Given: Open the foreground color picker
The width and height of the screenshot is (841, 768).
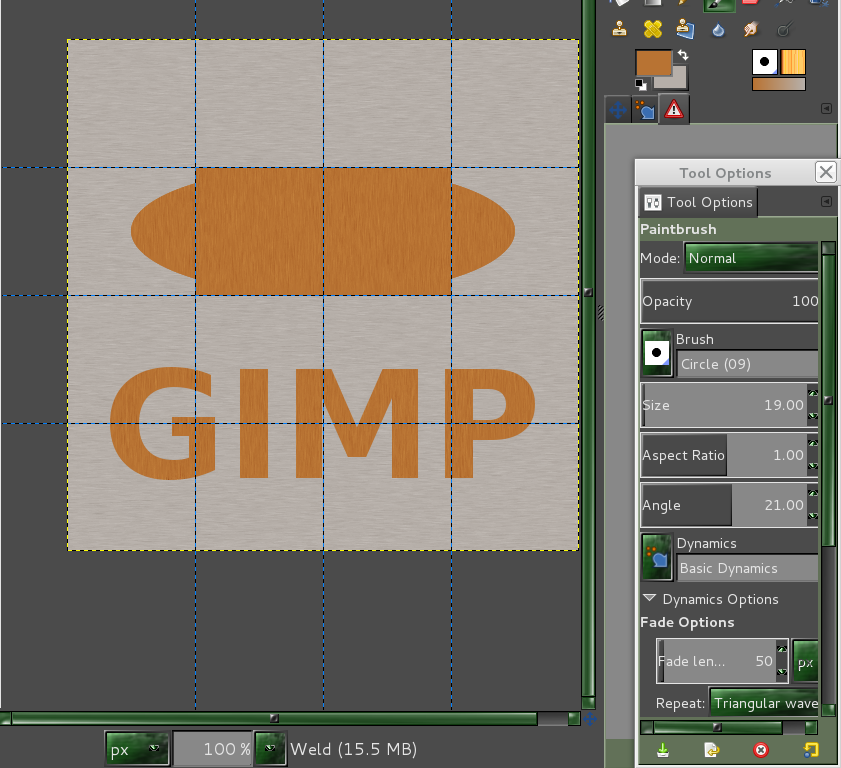Looking at the screenshot, I should click(653, 63).
